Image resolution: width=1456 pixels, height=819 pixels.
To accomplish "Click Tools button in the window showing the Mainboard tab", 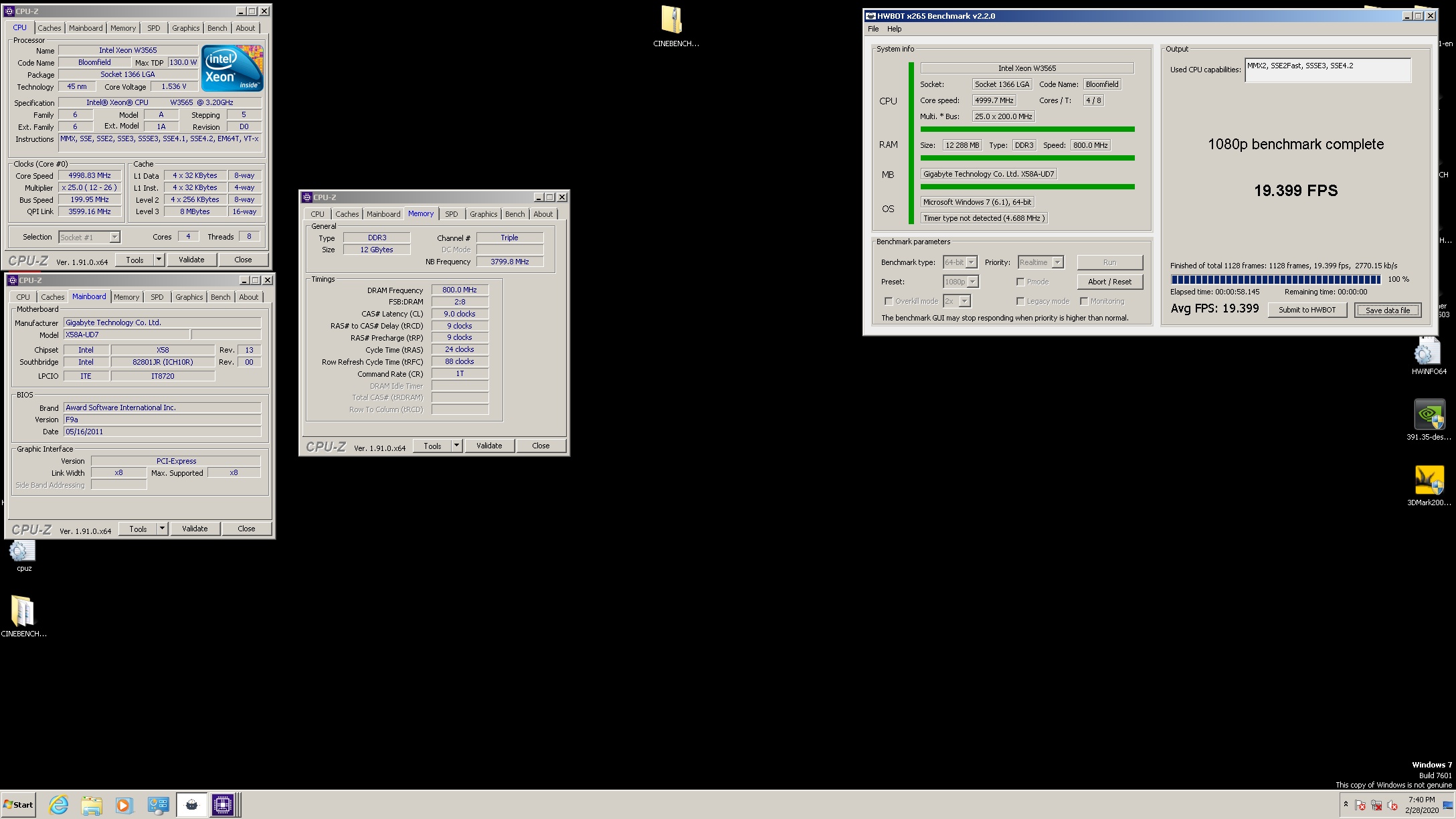I will [x=138, y=529].
